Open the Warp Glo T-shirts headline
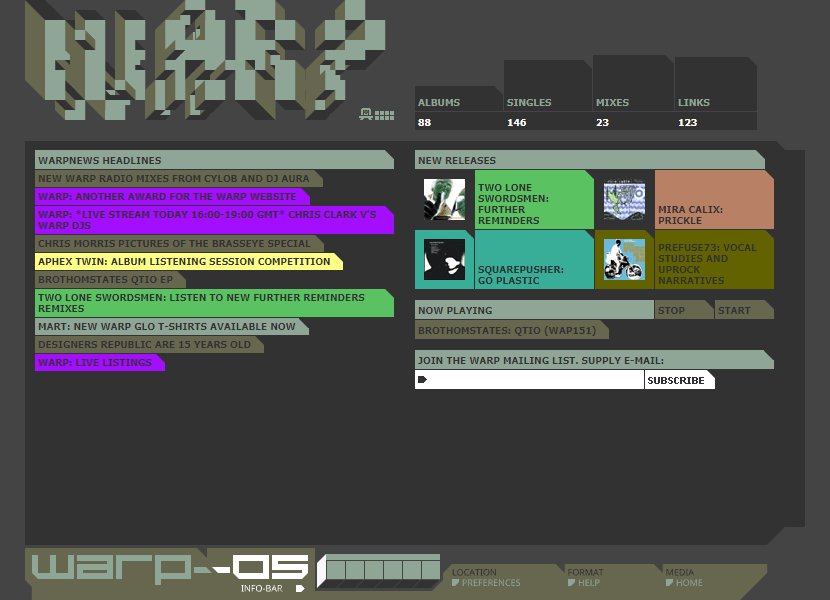The image size is (830, 600). (x=172, y=327)
